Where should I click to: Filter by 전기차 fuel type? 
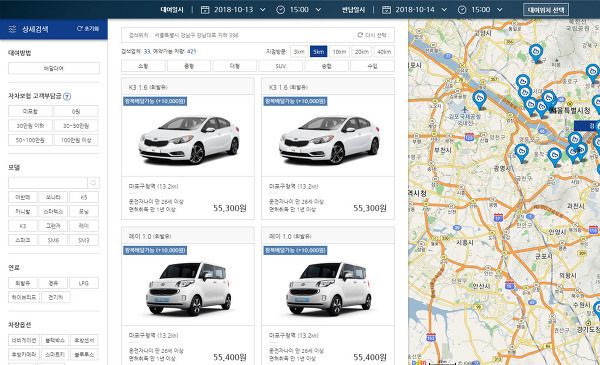point(56,297)
